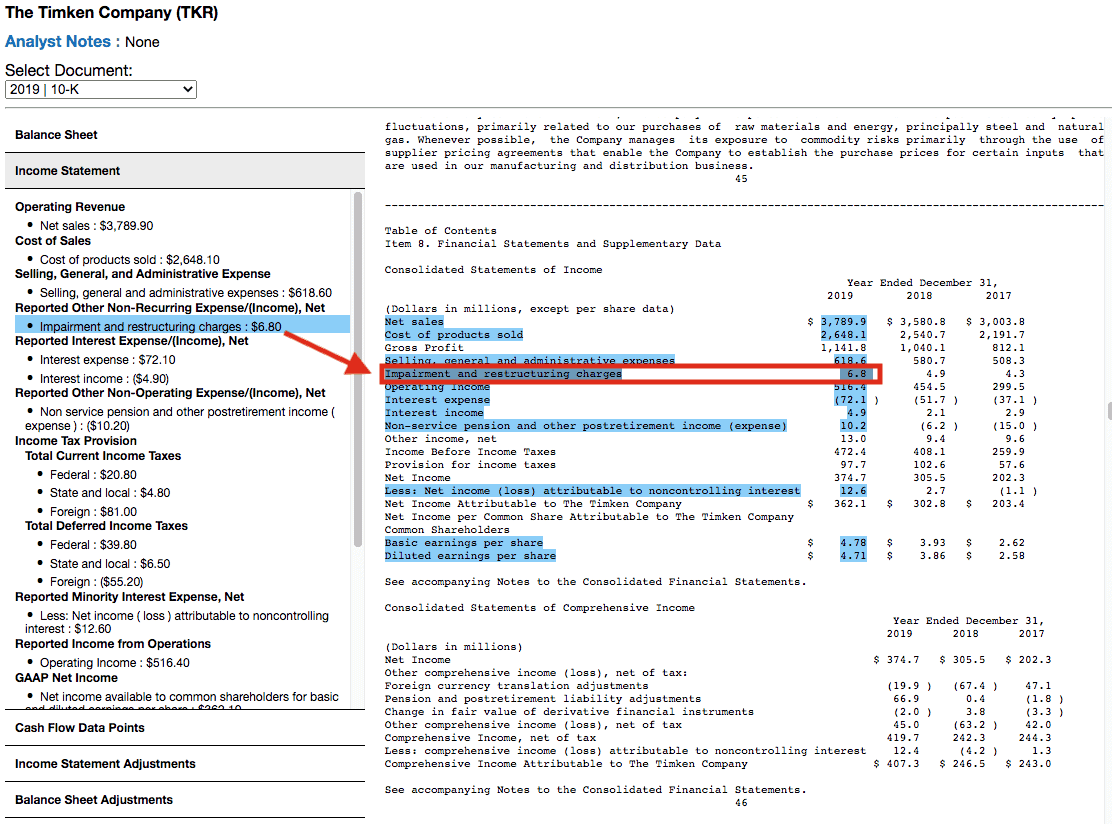Click the 'Foreign currency translation adjustments' document line
The width and height of the screenshot is (1112, 824).
[x=516, y=686]
